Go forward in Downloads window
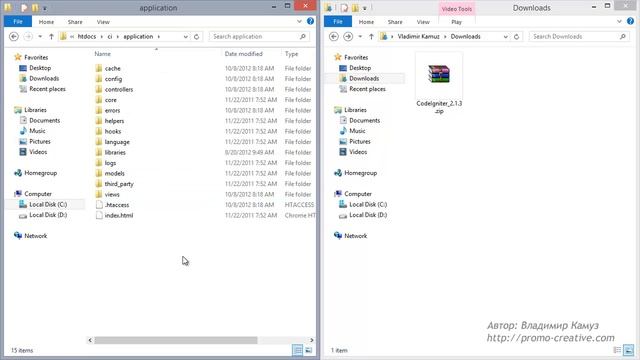 tap(348, 37)
